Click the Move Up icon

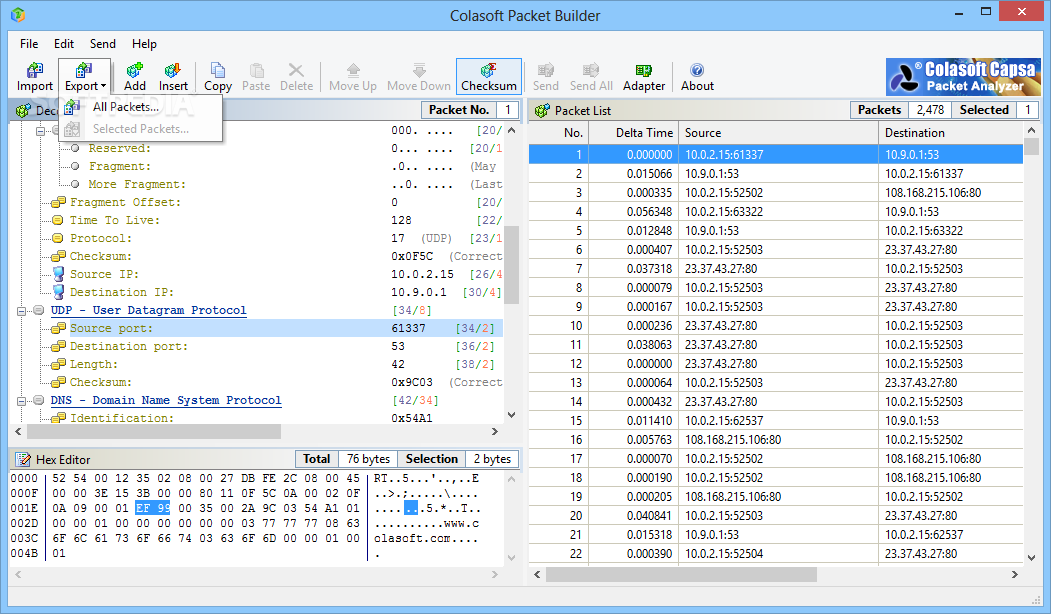[x=353, y=77]
